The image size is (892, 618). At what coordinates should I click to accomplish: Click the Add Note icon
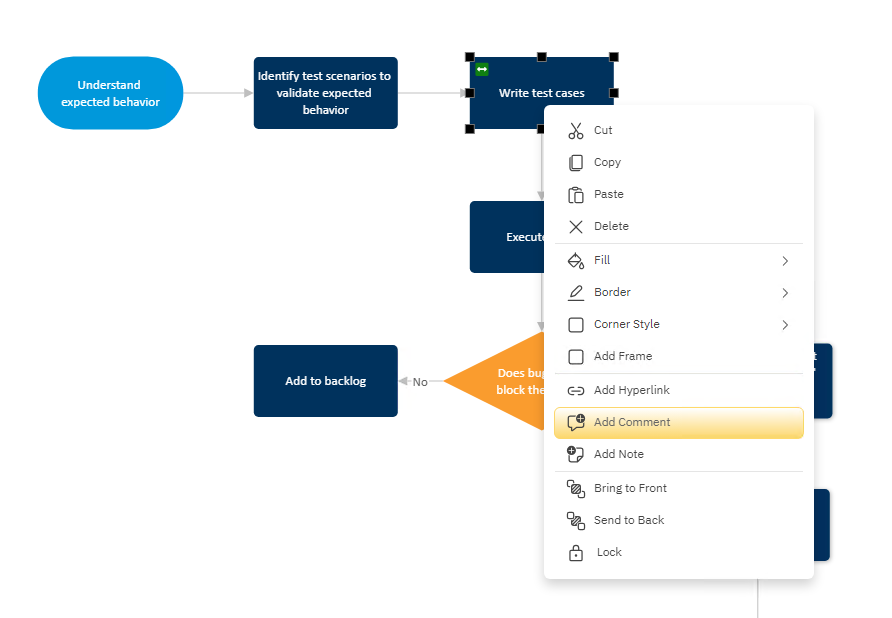pos(576,455)
